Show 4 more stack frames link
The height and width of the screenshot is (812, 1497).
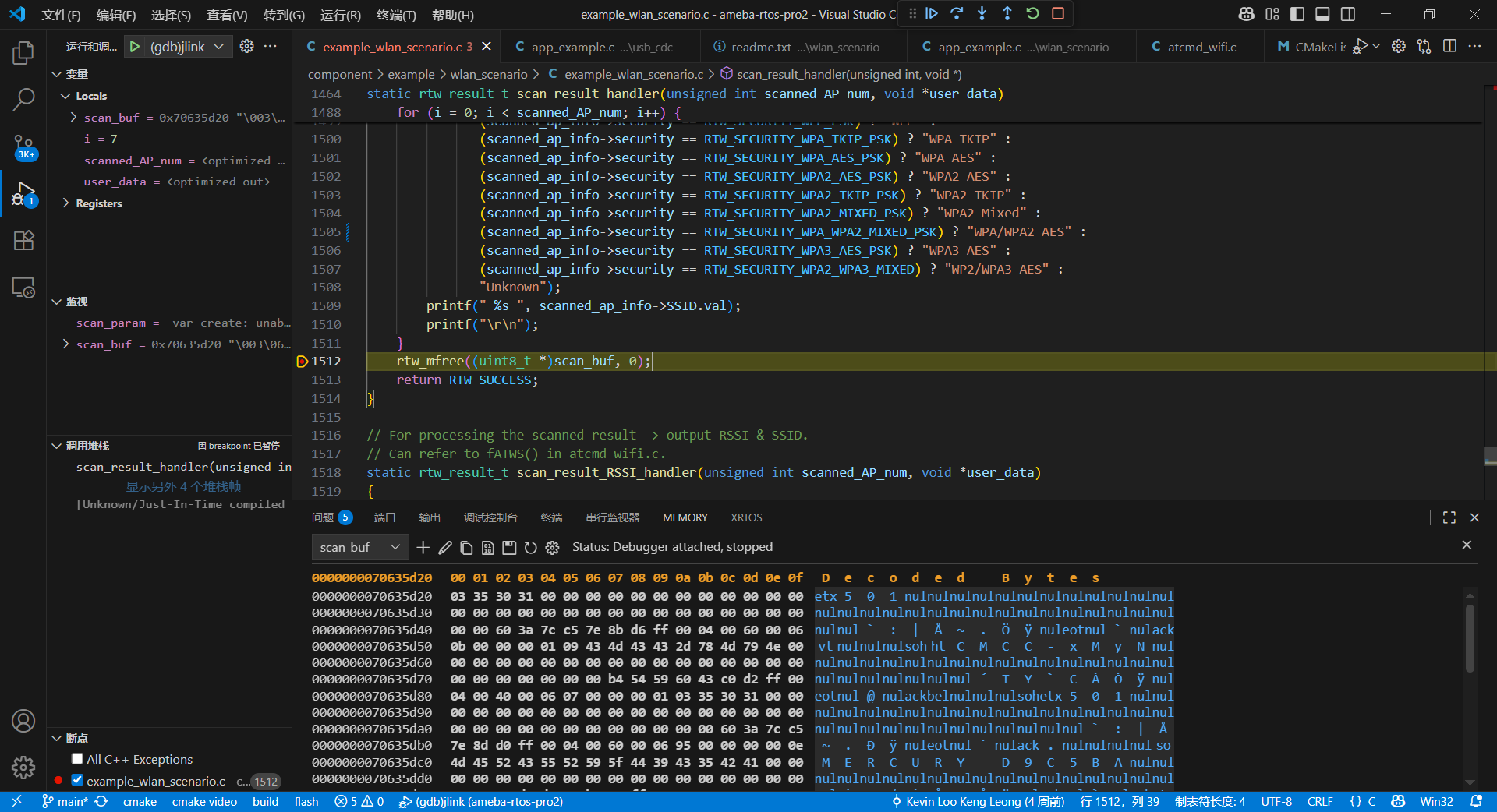pyautogui.click(x=184, y=486)
